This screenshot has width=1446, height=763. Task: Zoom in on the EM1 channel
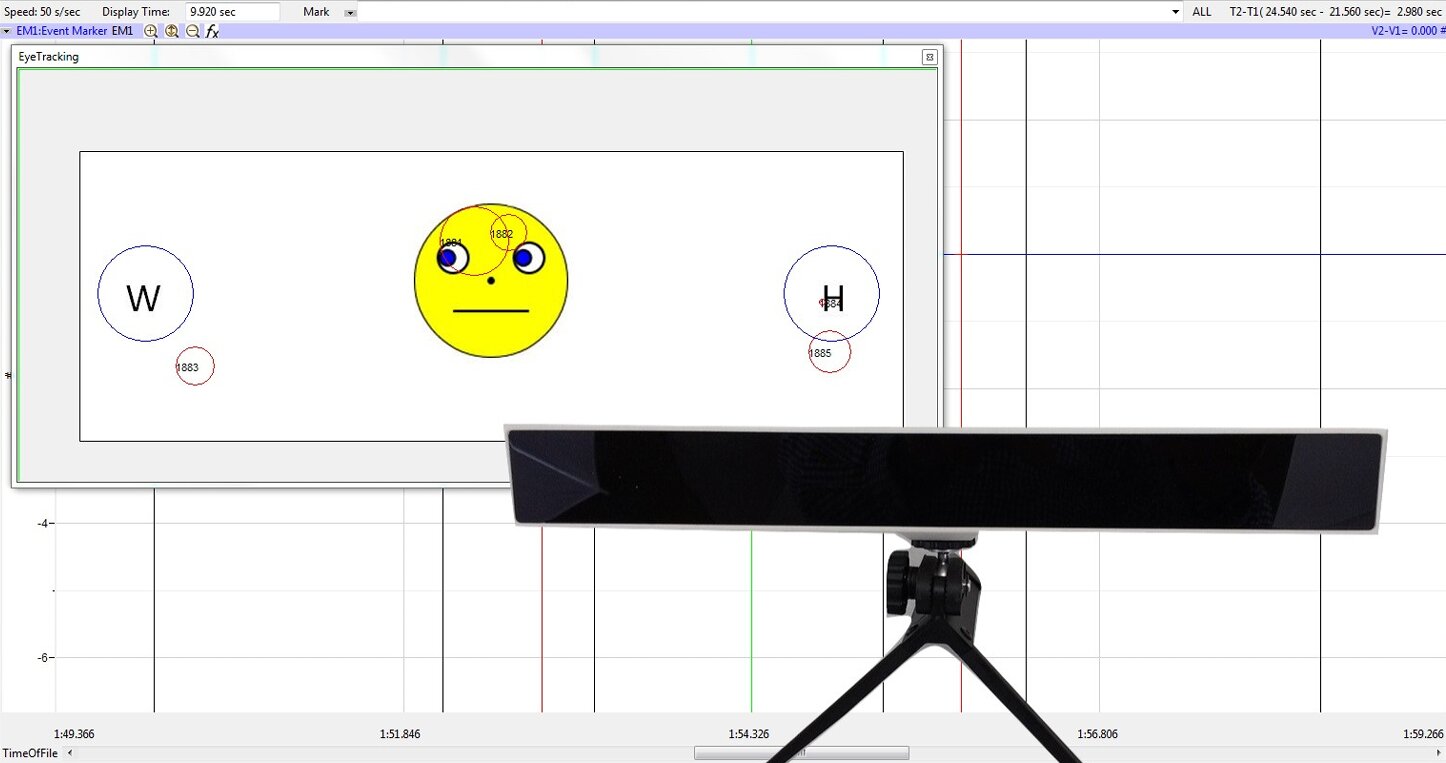pyautogui.click(x=151, y=31)
